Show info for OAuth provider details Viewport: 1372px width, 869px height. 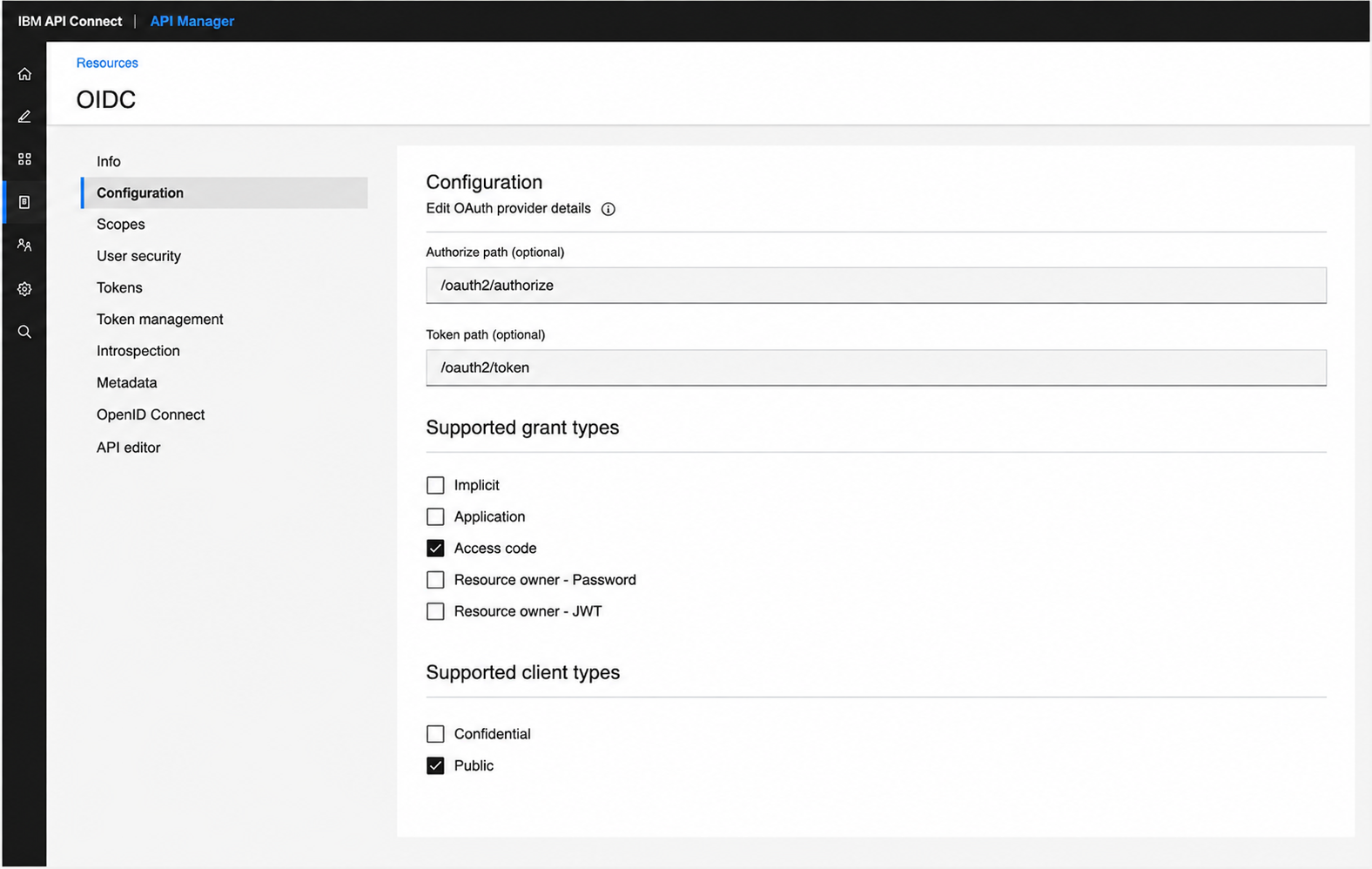coord(609,209)
